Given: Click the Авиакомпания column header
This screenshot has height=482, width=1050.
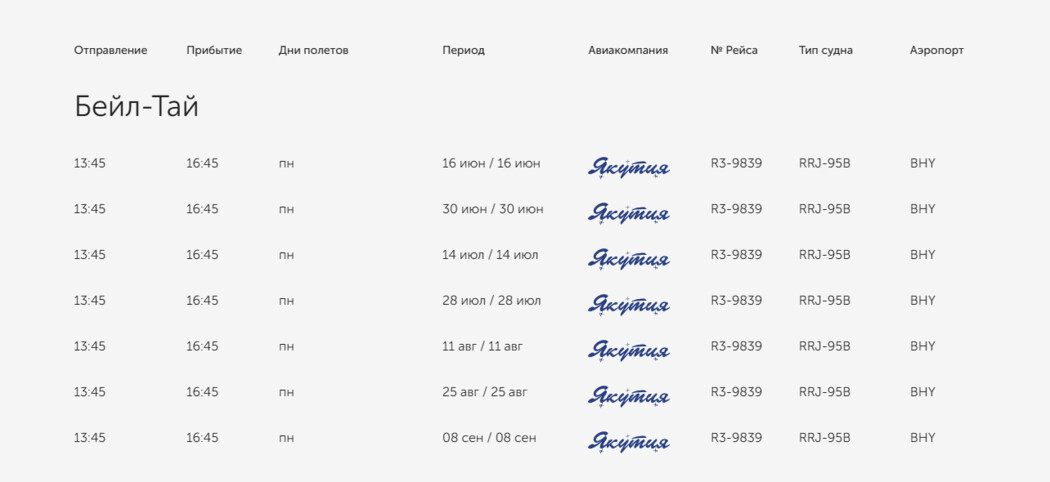Looking at the screenshot, I should 628,51.
